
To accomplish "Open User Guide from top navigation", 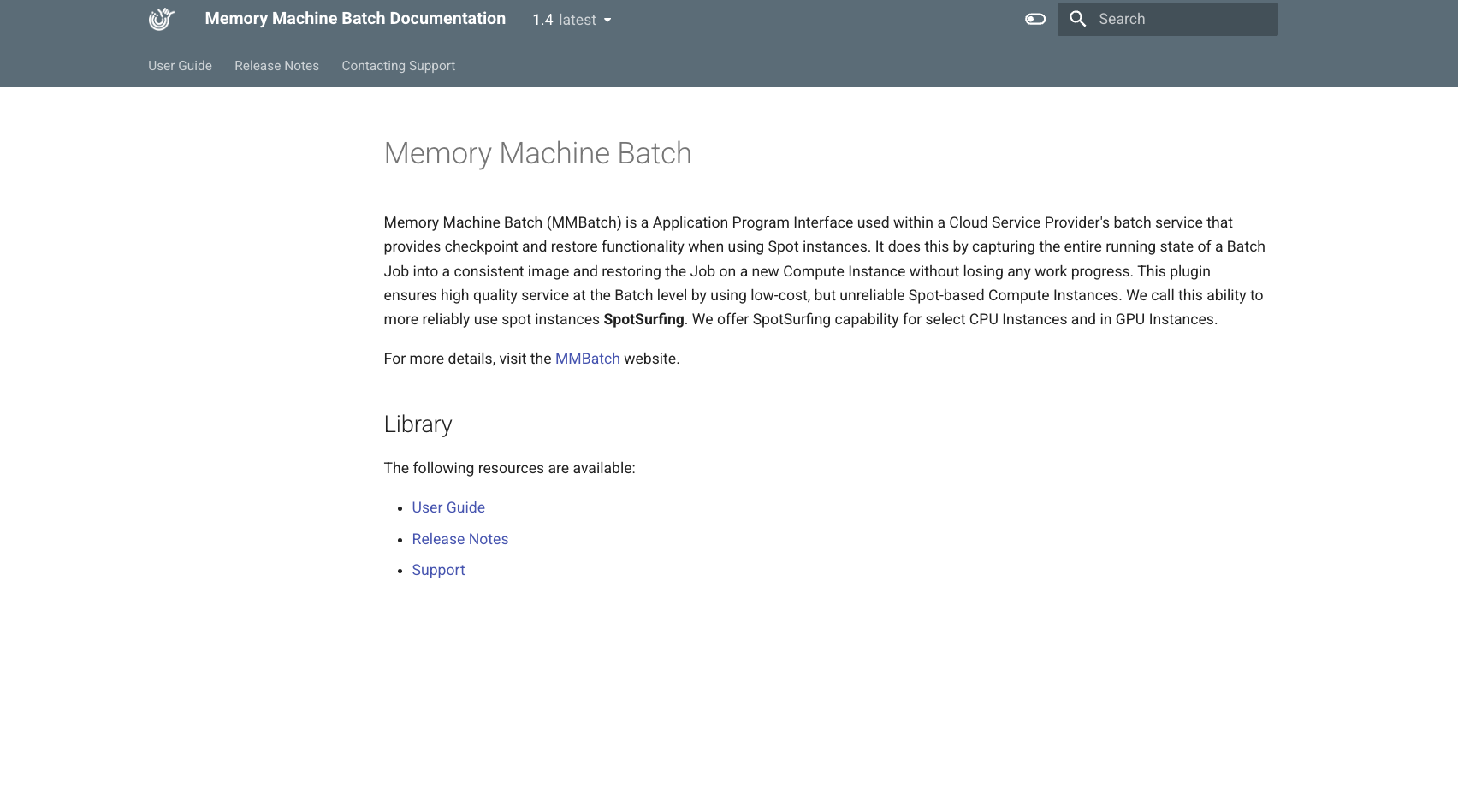I will tap(180, 65).
